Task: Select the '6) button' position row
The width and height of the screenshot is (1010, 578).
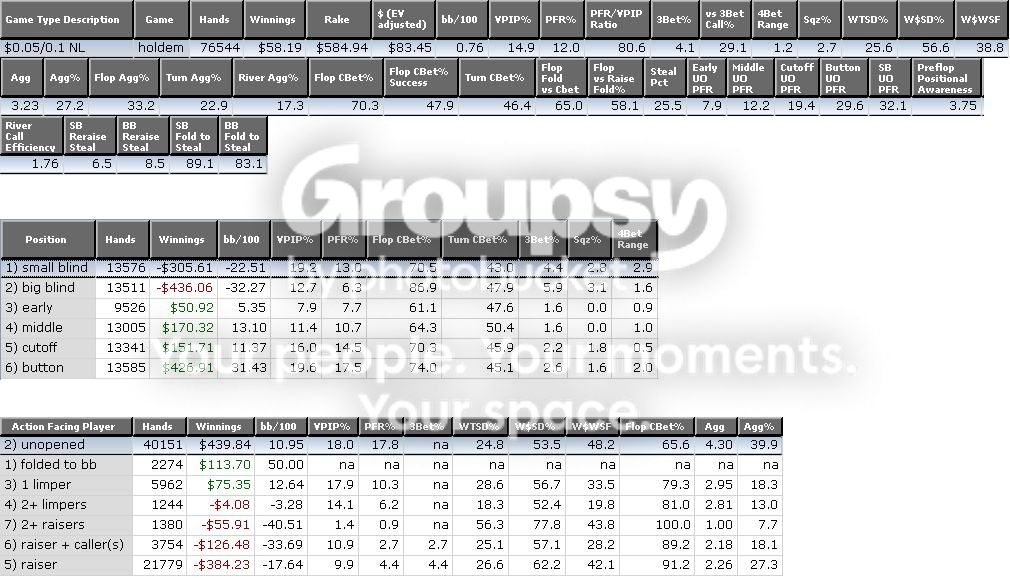Action: (329, 367)
